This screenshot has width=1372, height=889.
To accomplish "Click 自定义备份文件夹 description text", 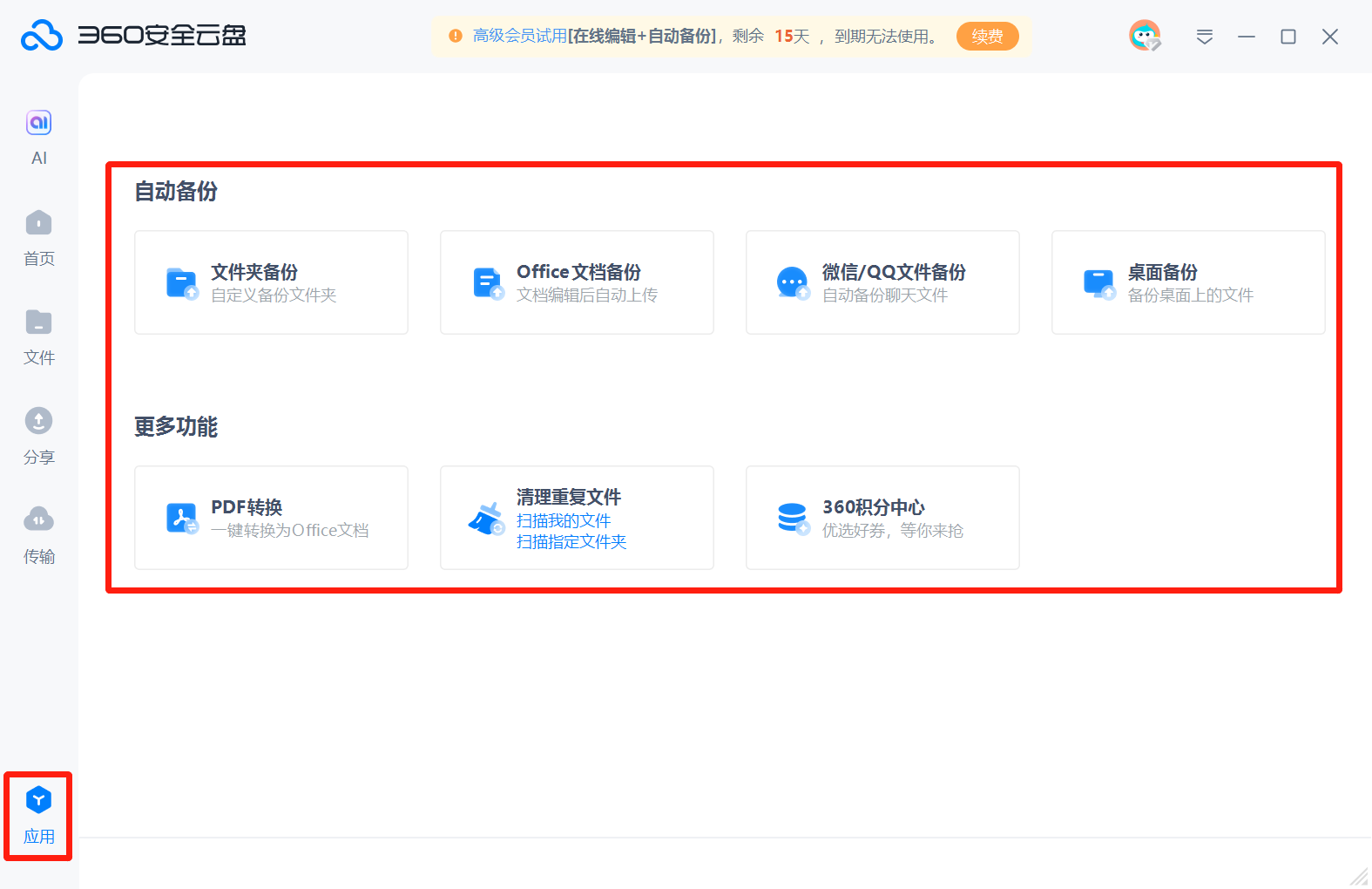I will [274, 295].
